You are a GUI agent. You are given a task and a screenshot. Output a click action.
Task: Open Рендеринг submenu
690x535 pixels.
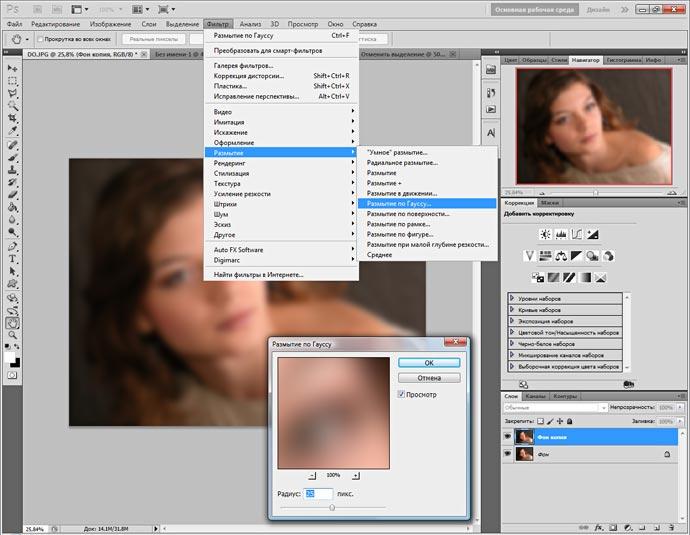click(x=282, y=163)
